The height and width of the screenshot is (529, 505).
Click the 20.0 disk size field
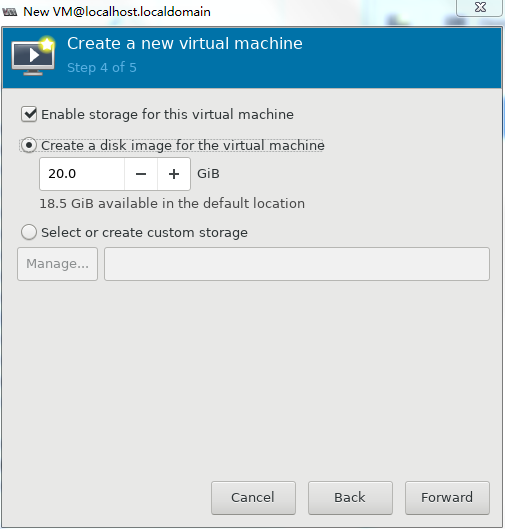[82, 174]
